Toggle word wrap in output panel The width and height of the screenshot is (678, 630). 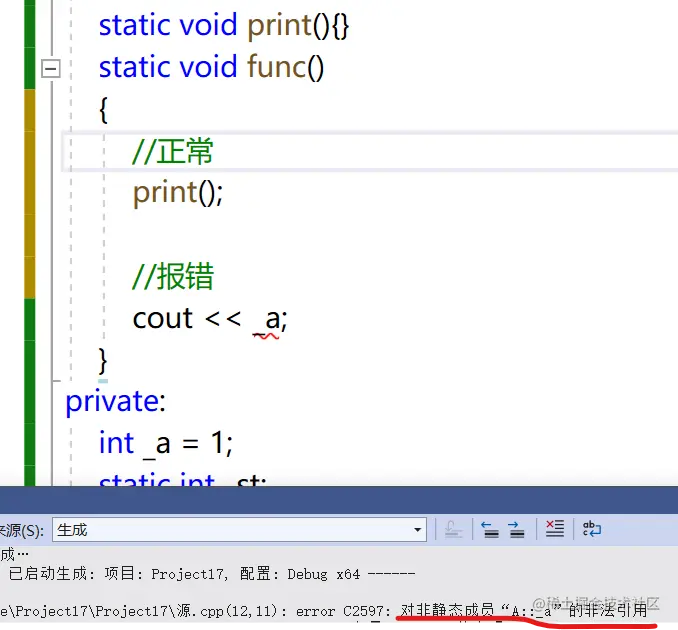(592, 529)
